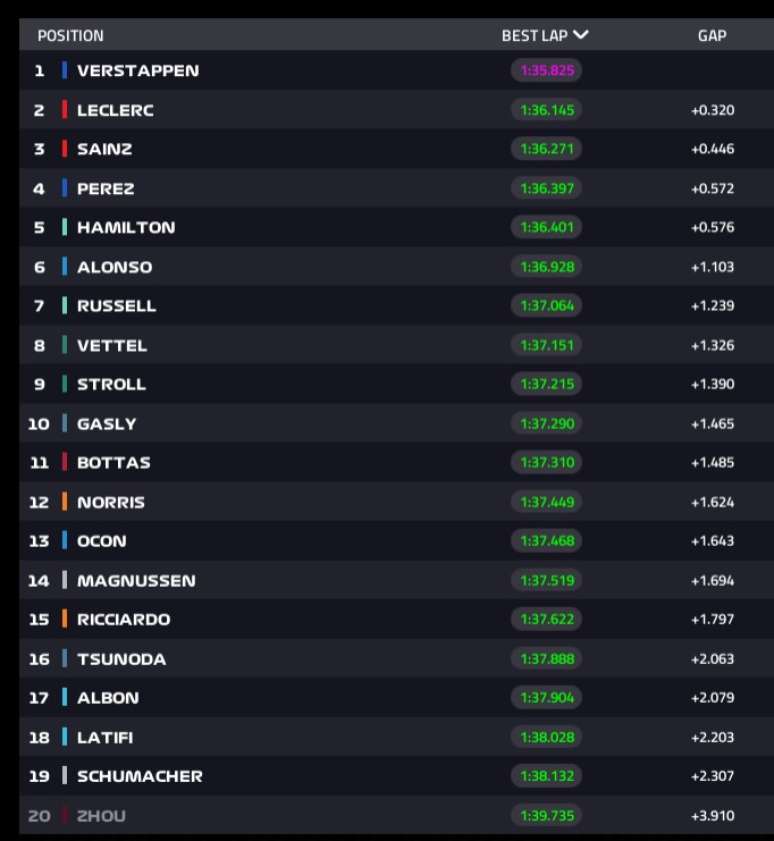
Task: Open driver name Magnussen
Action: point(136,580)
